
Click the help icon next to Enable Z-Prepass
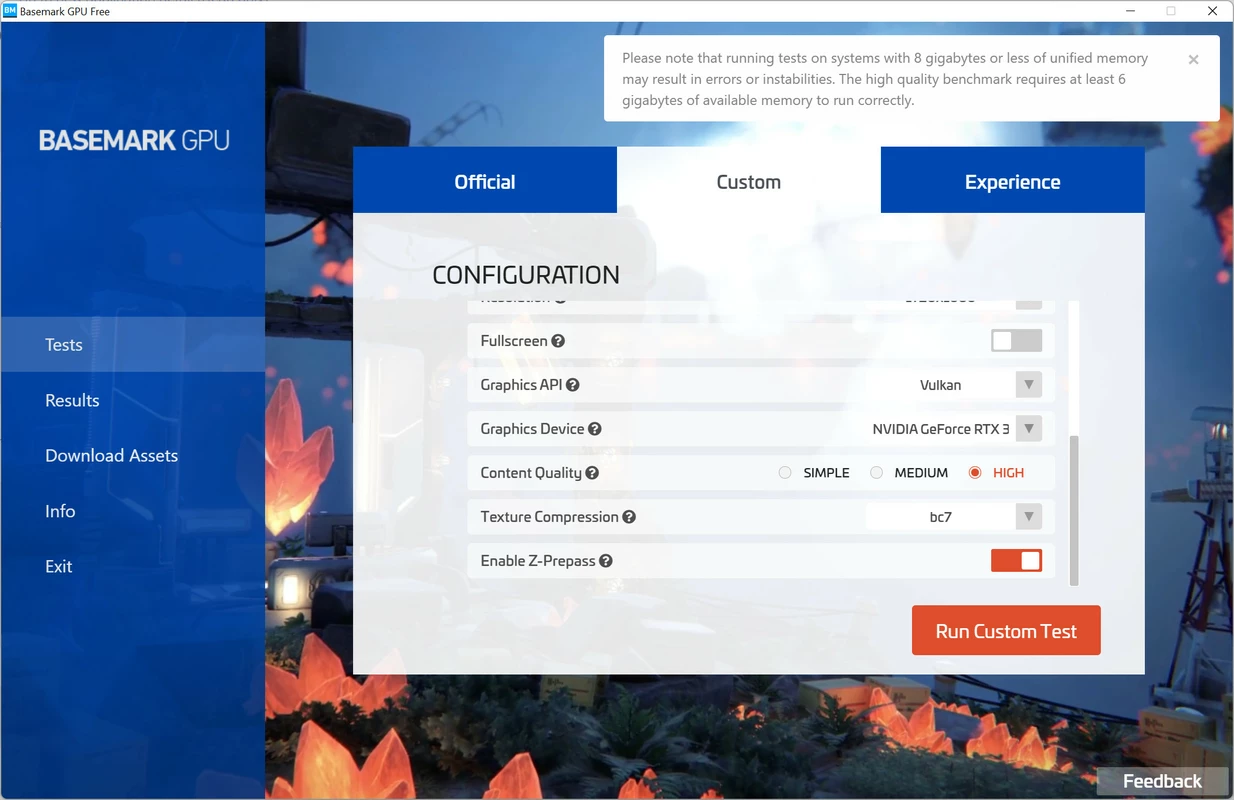pos(606,561)
